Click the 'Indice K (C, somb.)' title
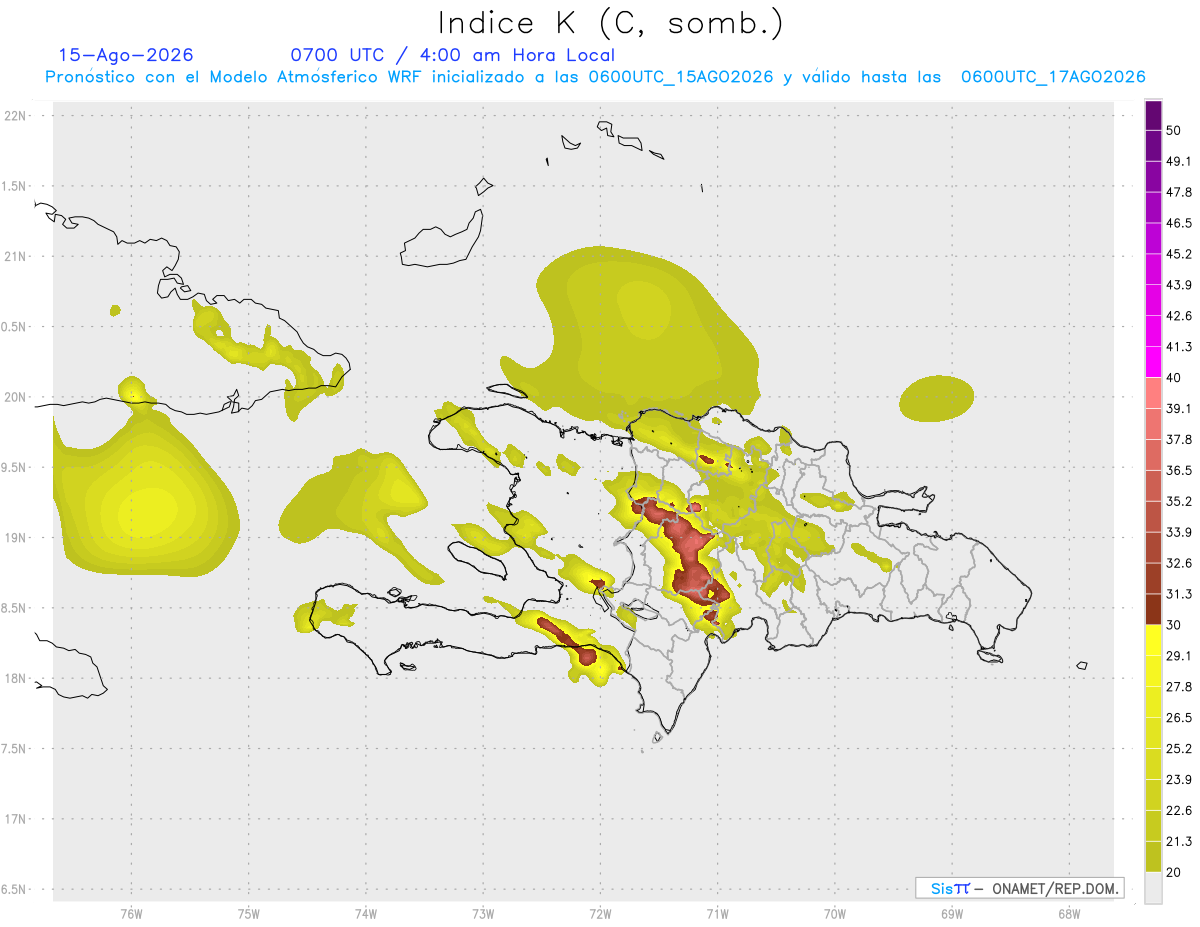Viewport: 1200px width, 927px height. [x=610, y=23]
